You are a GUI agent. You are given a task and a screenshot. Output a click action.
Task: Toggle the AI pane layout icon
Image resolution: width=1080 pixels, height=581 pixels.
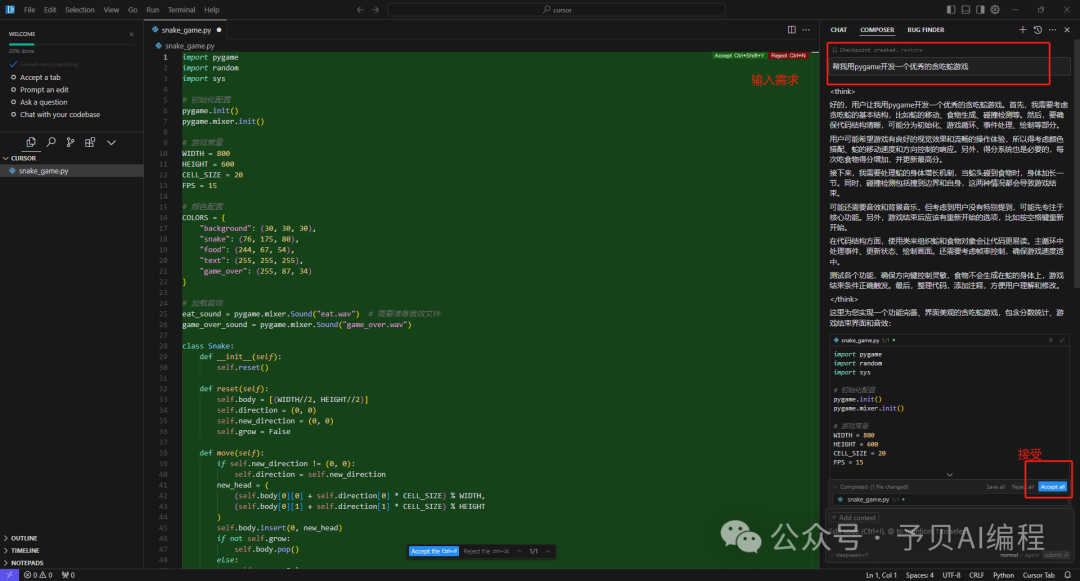tap(980, 10)
